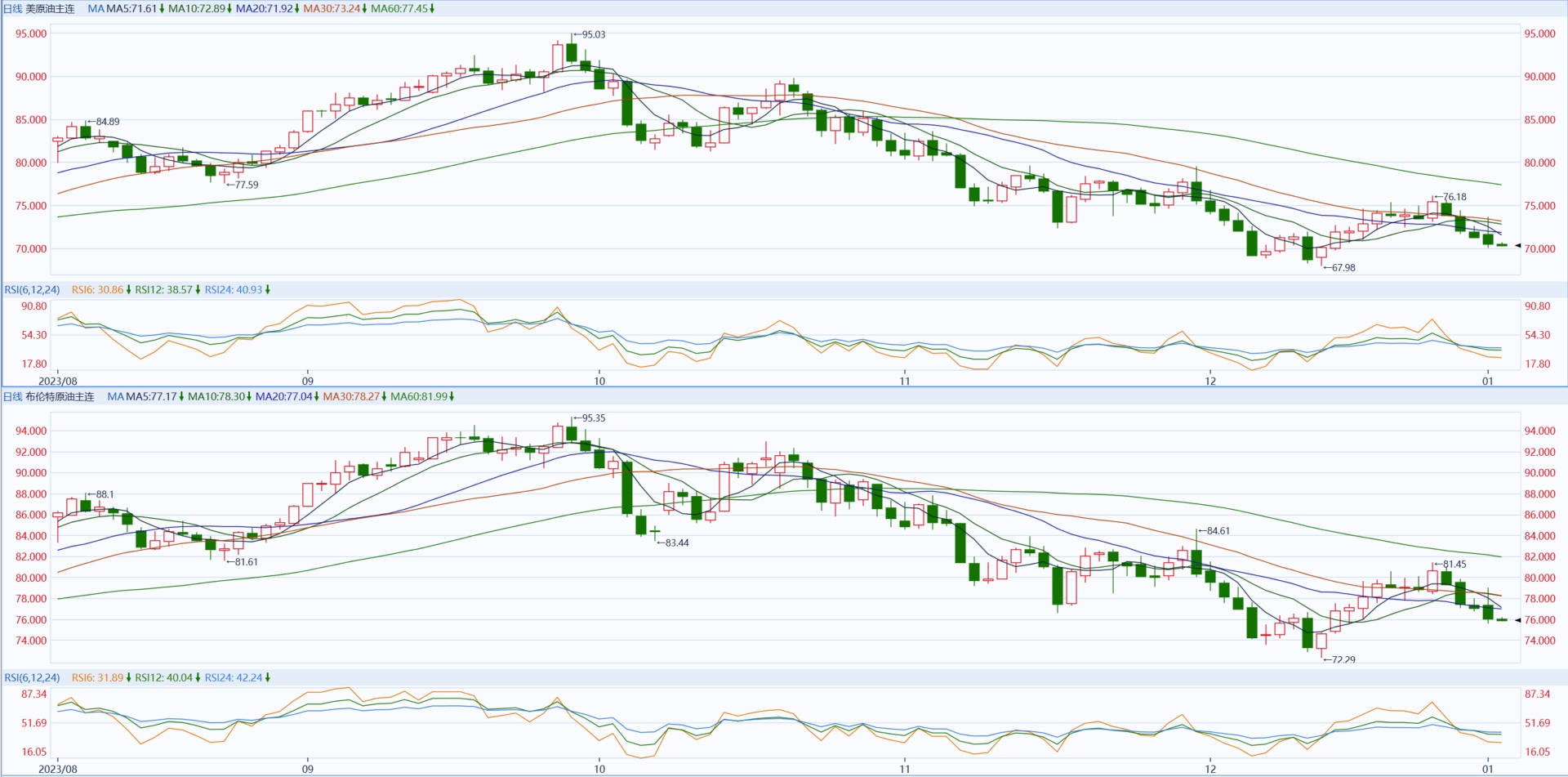1568x777 pixels.
Task: Click the 95.03 high price marker
Action: [x=592, y=35]
